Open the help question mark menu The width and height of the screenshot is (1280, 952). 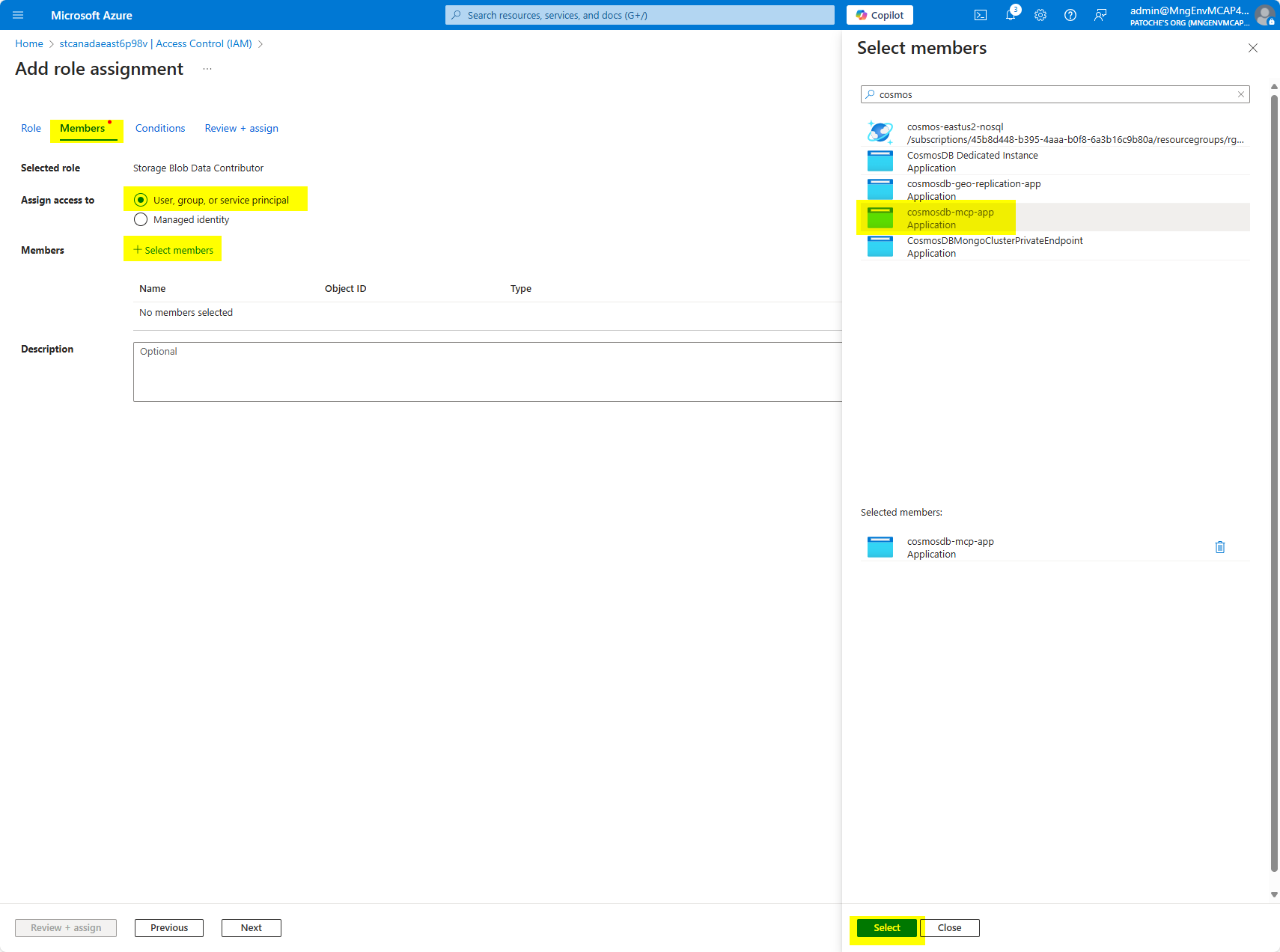1070,15
